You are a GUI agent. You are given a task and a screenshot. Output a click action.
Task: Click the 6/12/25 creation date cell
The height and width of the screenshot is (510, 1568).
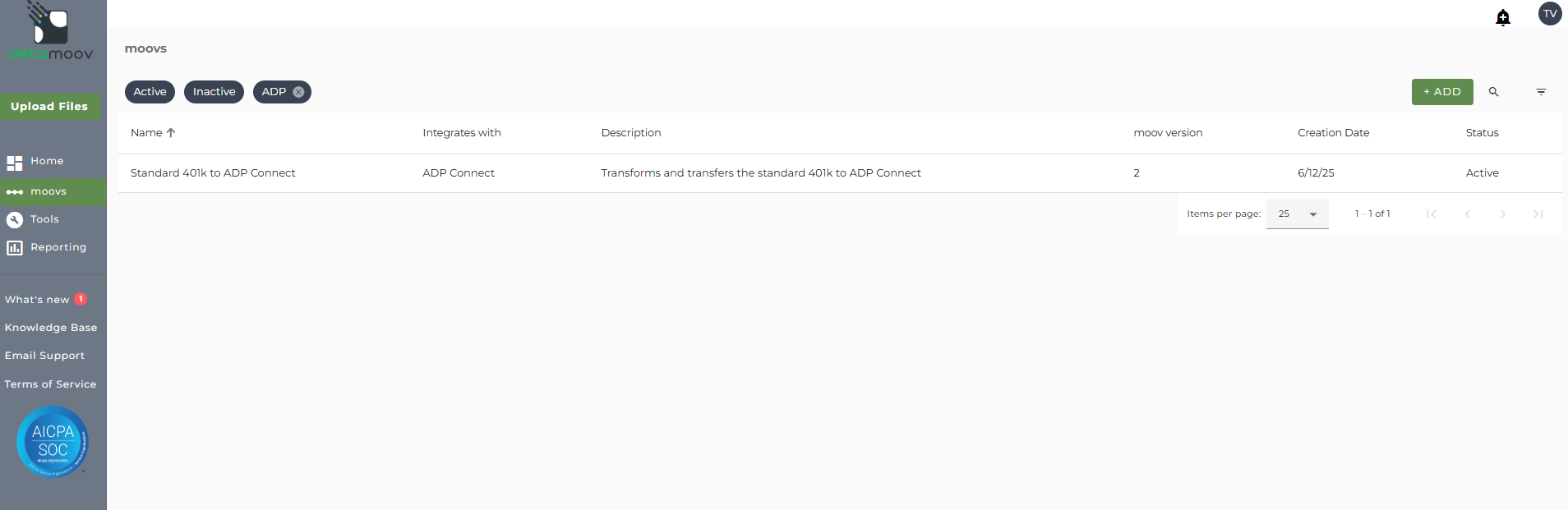(x=1317, y=173)
